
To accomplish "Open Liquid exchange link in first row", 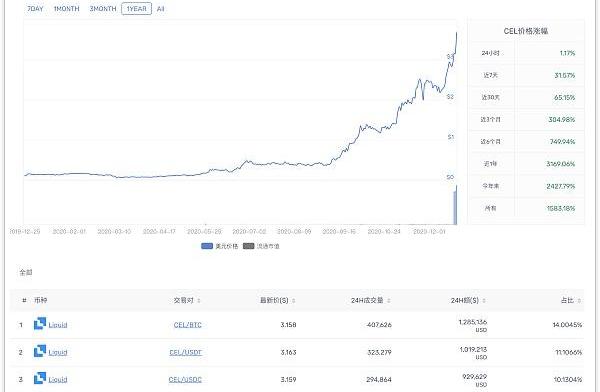I will (x=58, y=325).
